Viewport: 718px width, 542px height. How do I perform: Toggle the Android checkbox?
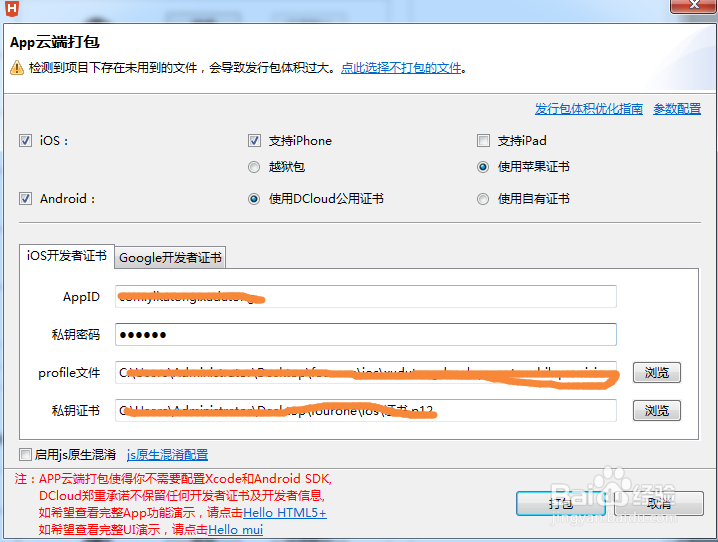point(25,199)
